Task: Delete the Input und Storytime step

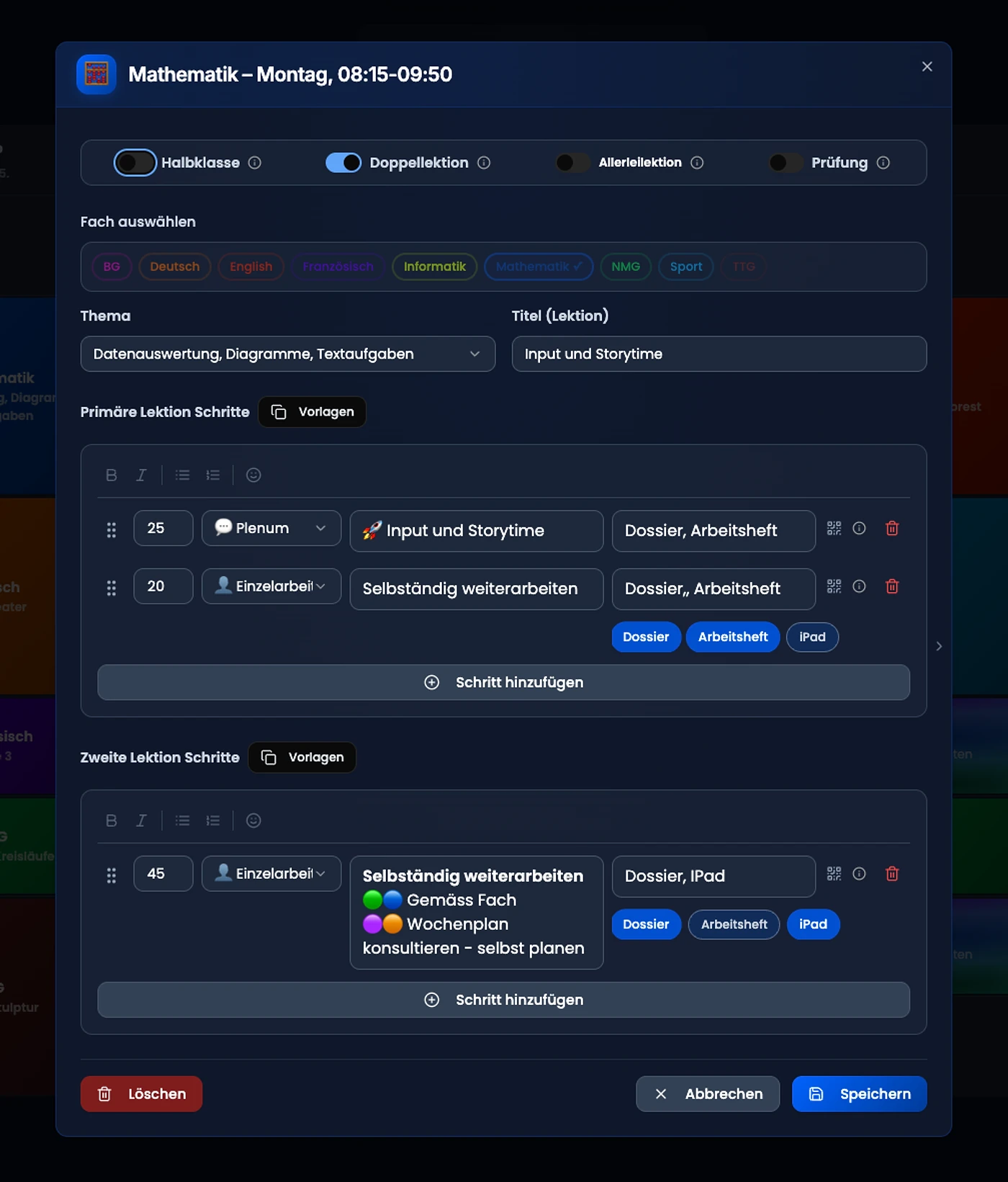Action: pos(892,528)
